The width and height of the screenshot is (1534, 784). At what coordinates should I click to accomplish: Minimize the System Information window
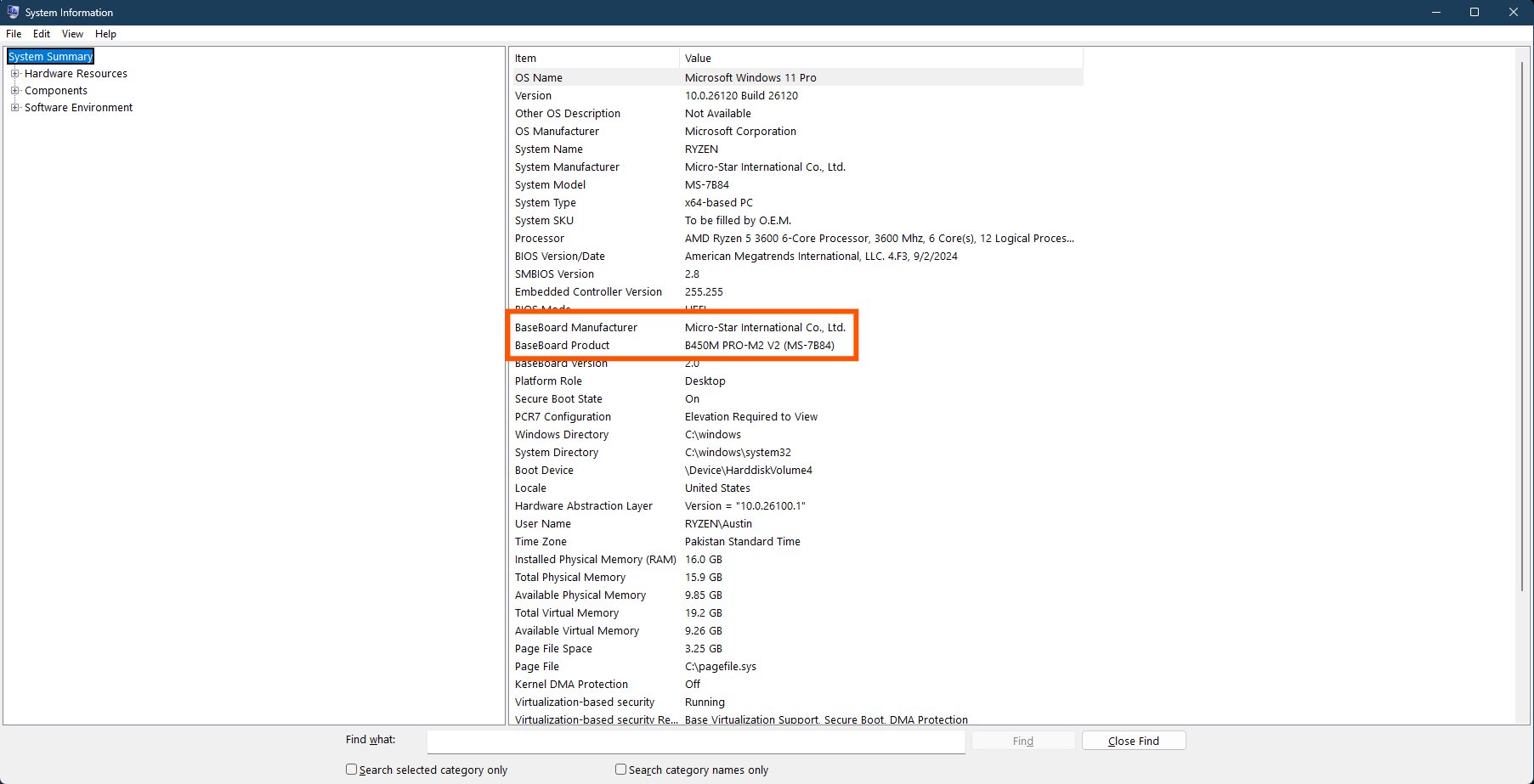[1436, 12]
